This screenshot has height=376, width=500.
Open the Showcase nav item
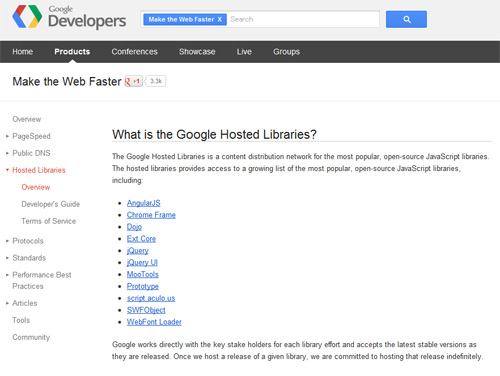pos(197,52)
